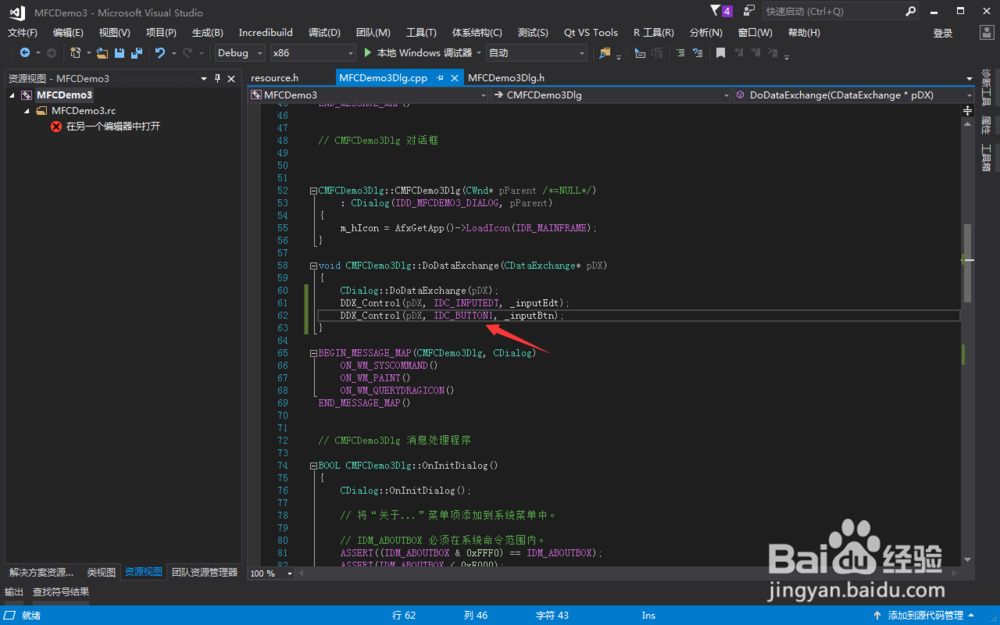Collapse the MFCDemo3.rc tree node
This screenshot has height=625, width=1000.
[27, 111]
